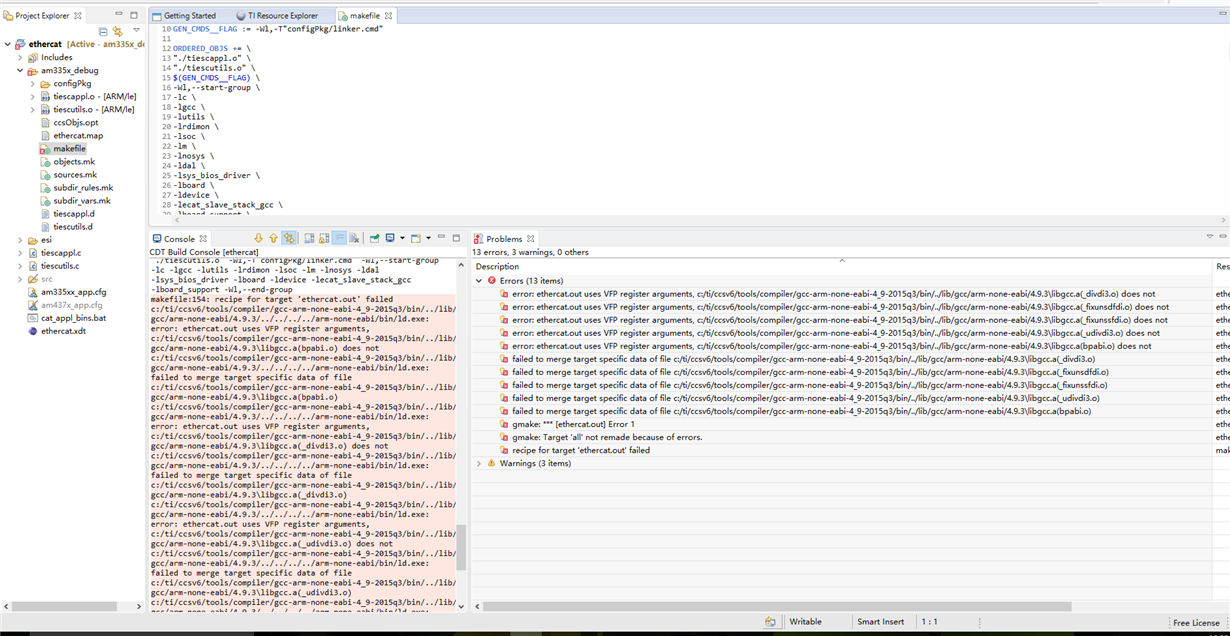Clear the Console output
The width and height of the screenshot is (1230, 636).
pos(354,238)
